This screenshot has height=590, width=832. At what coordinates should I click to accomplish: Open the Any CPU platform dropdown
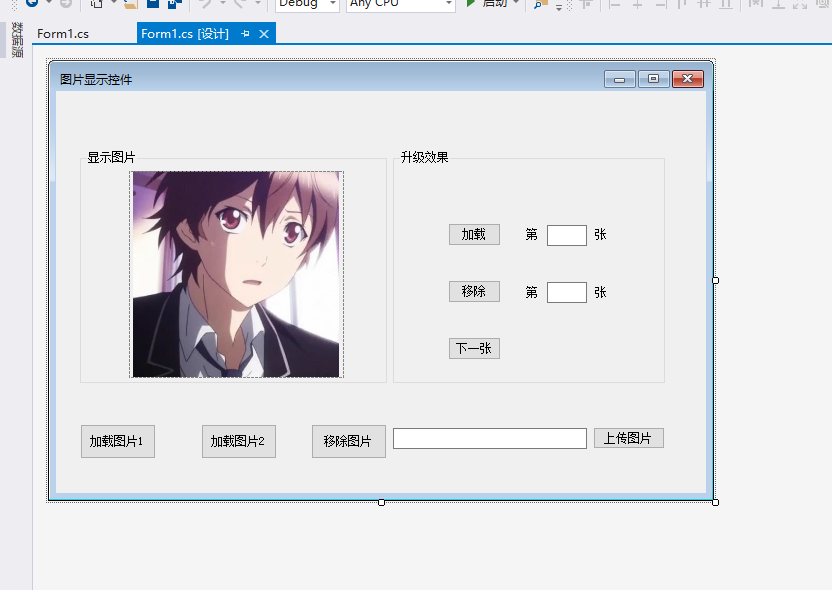point(401,4)
